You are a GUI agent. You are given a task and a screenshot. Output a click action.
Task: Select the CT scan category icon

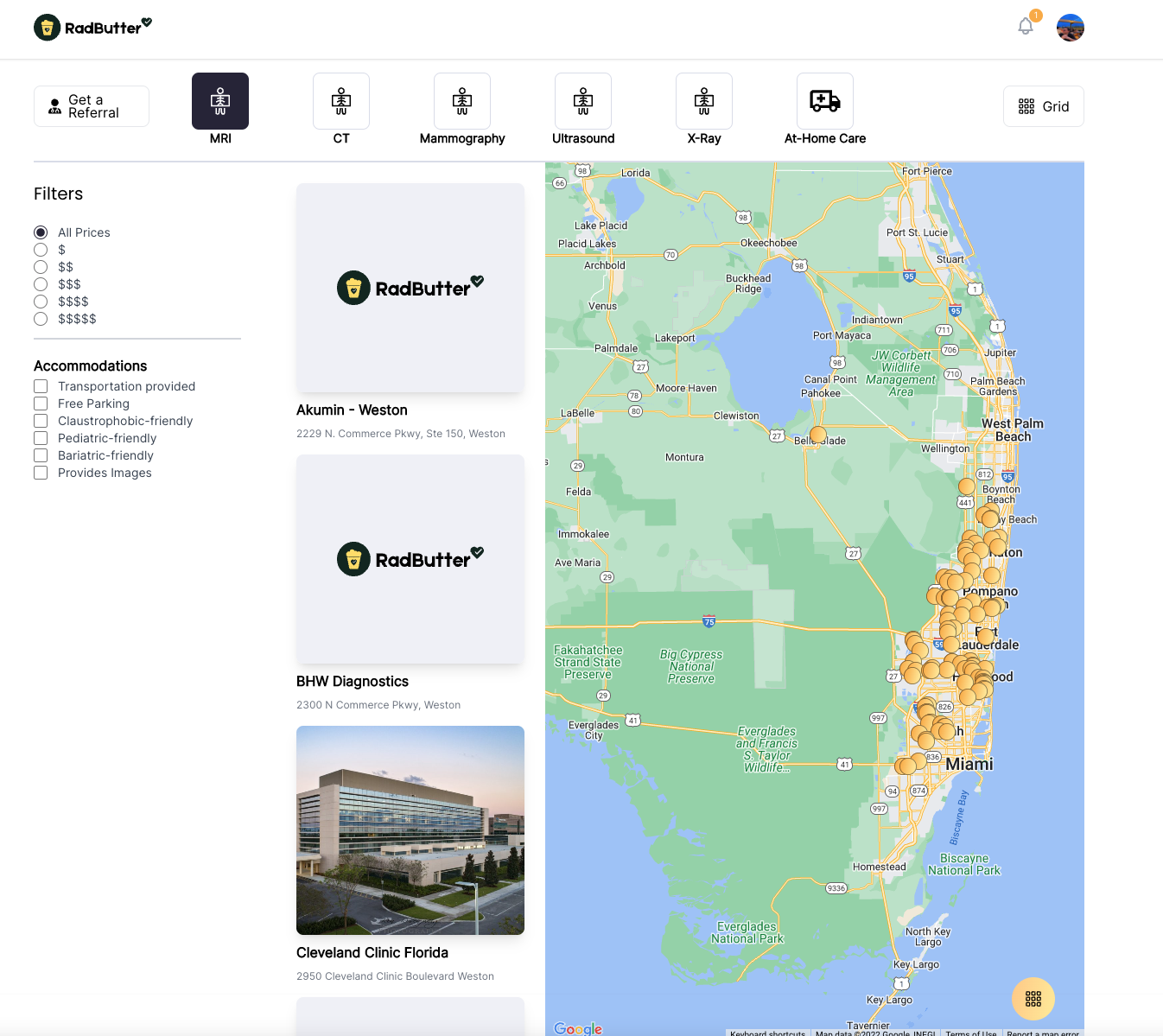tap(341, 101)
